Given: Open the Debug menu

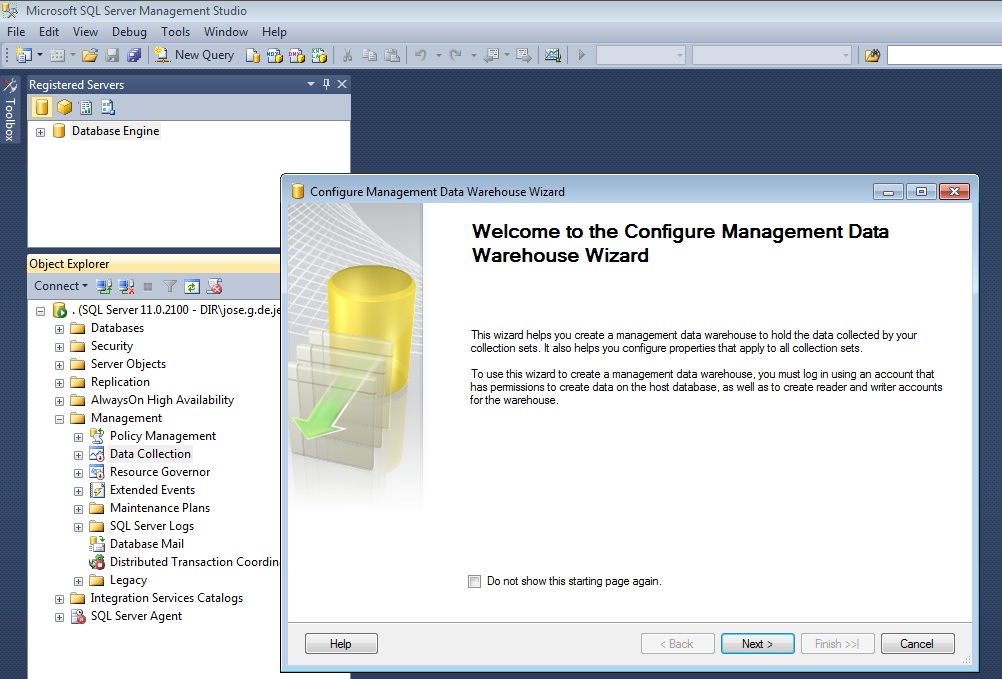Looking at the screenshot, I should 129,32.
